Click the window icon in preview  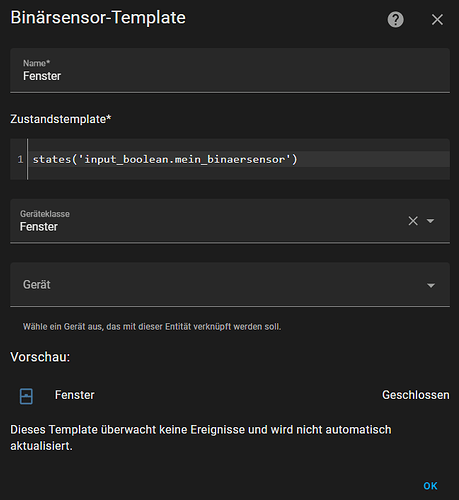[x=26, y=396]
